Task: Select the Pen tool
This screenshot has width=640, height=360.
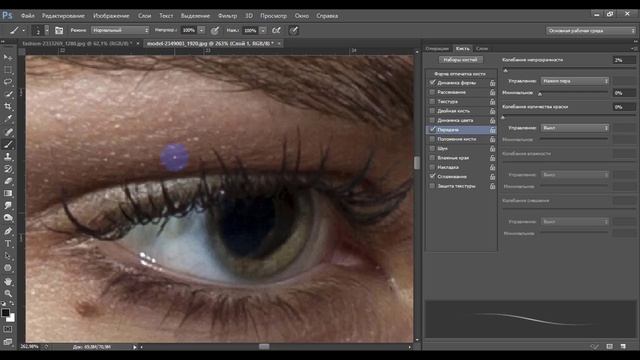Action: [x=8, y=231]
